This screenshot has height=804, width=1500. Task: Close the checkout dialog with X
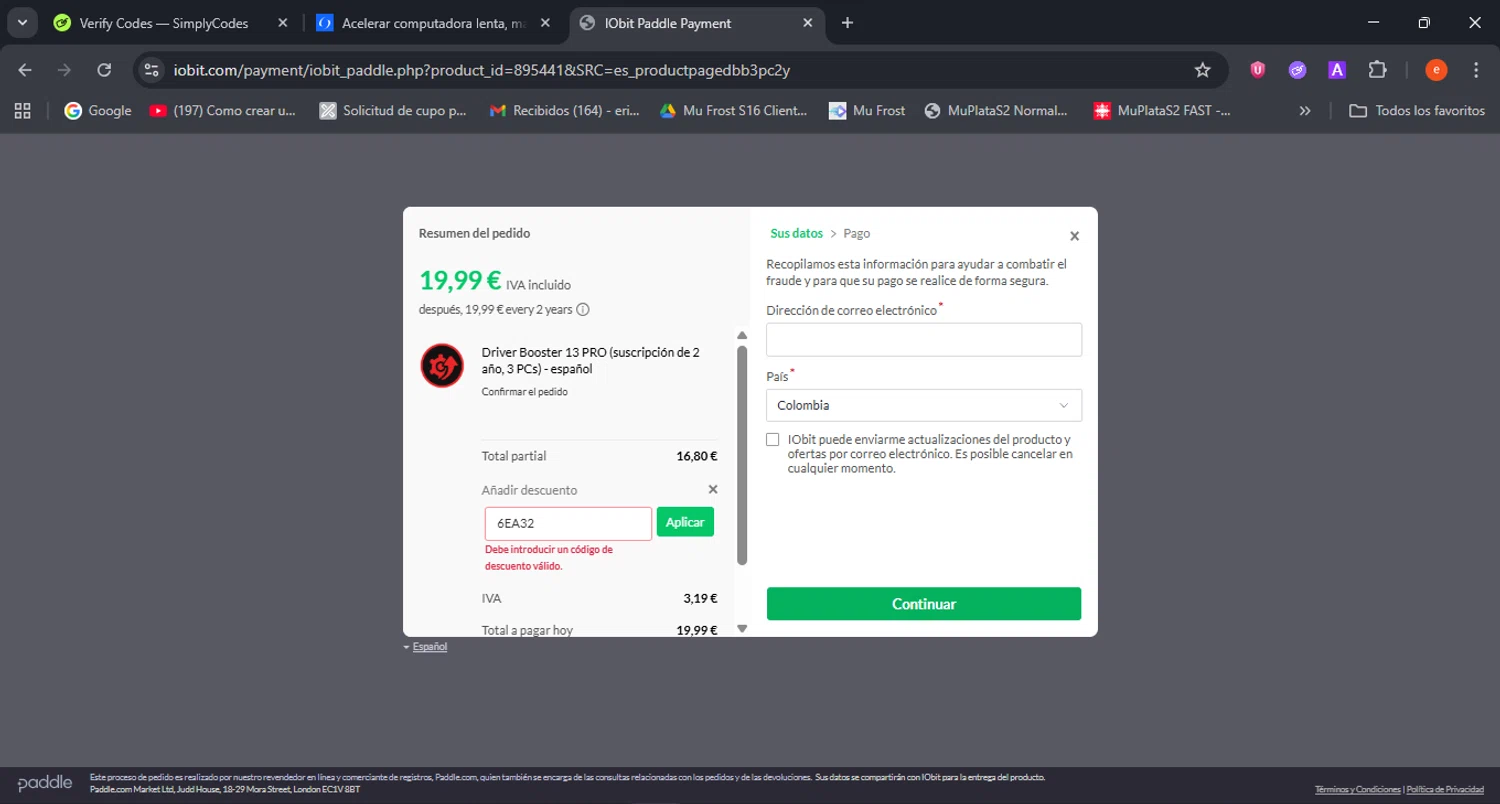(x=1074, y=237)
